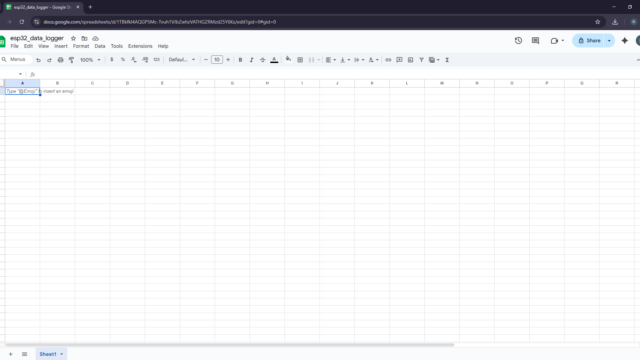This screenshot has width=640, height=360.
Task: Open the Tools menu
Action: click(x=116, y=46)
